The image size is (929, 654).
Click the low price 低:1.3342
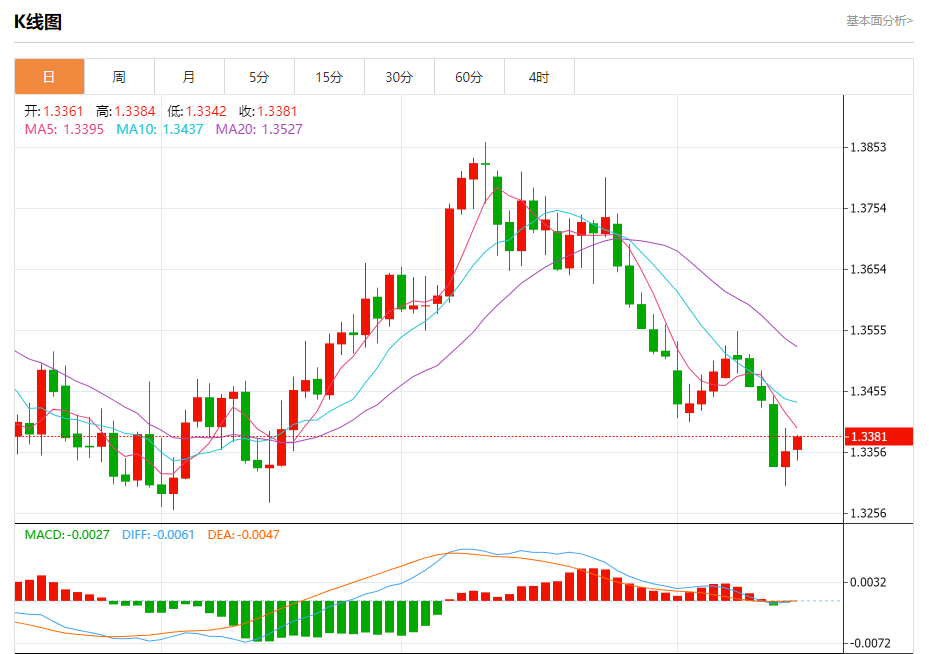coord(197,111)
